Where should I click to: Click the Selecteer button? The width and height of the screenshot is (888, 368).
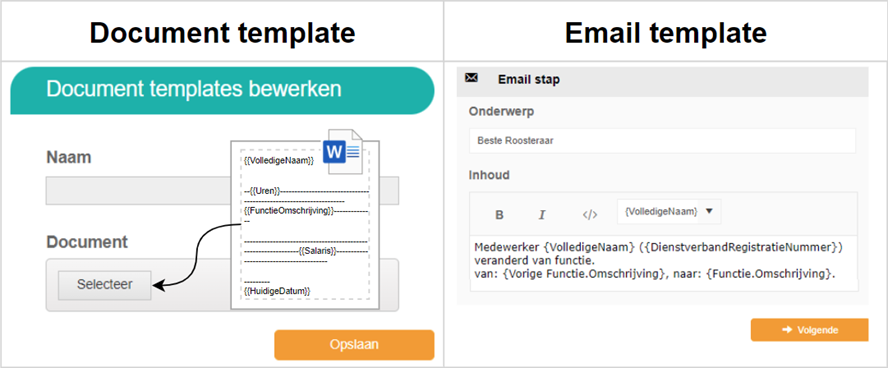pos(105,285)
